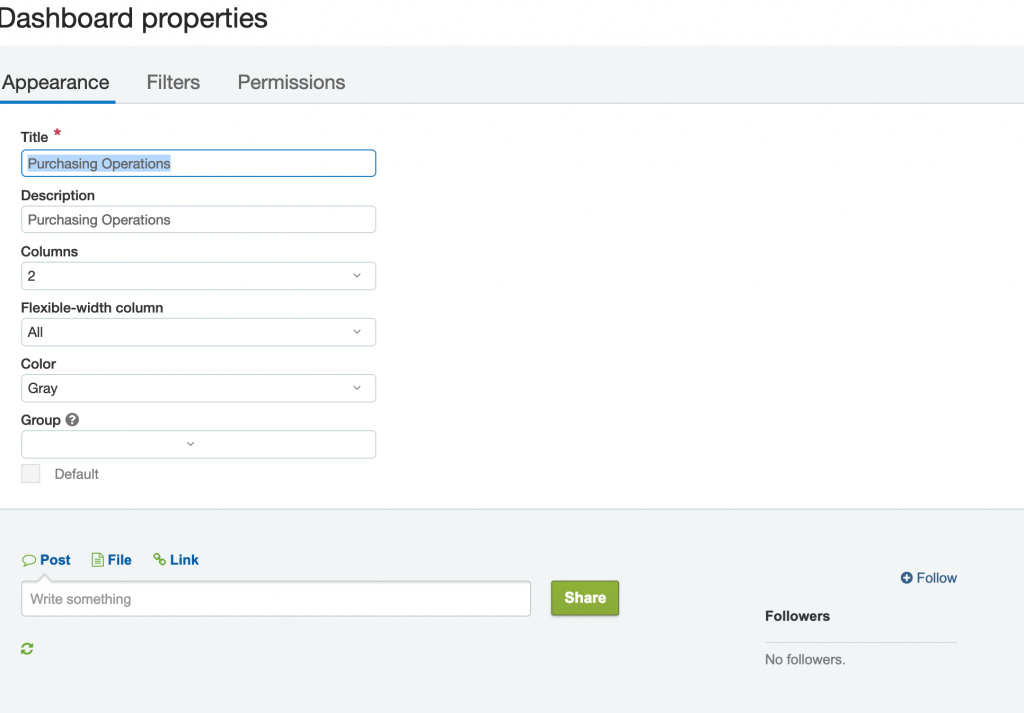Click the document icon beside File
The width and height of the screenshot is (1024, 713).
97,560
